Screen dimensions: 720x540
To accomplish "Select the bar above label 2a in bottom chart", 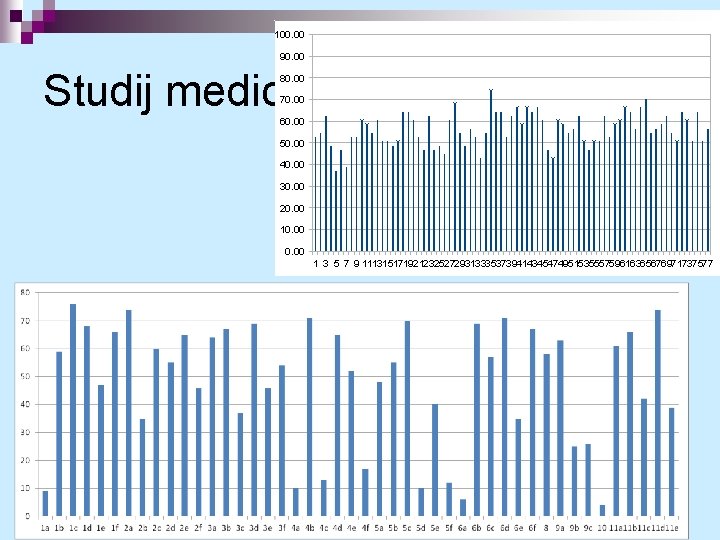I will tap(129, 413).
